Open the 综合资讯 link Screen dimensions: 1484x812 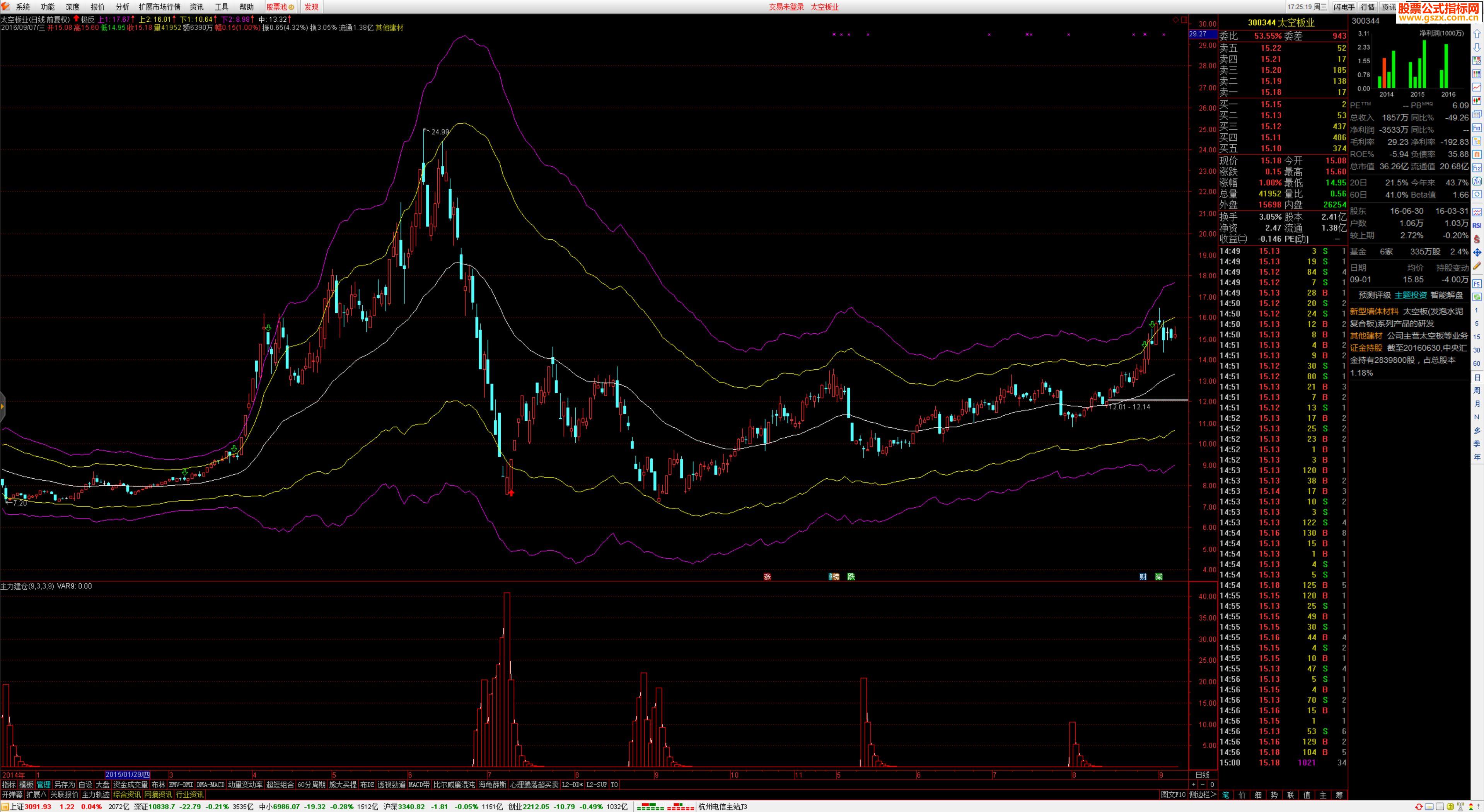coord(127,795)
